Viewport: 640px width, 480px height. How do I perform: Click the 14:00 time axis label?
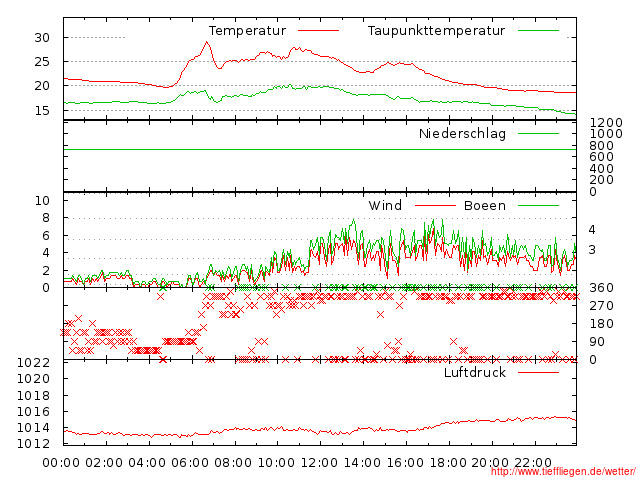pos(362,463)
